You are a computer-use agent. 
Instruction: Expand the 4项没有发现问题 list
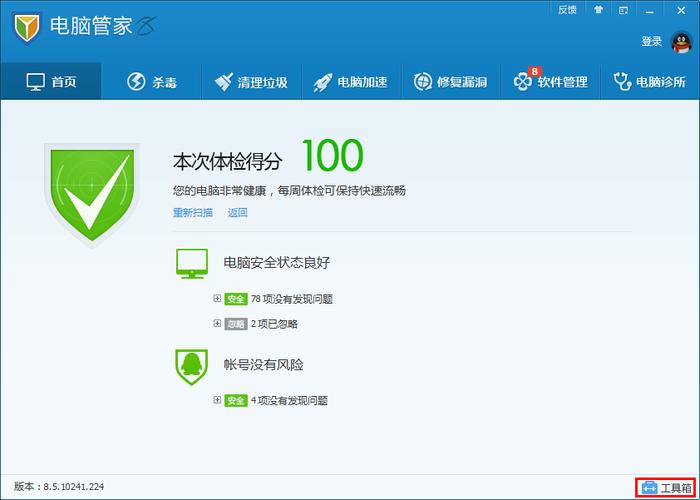217,400
